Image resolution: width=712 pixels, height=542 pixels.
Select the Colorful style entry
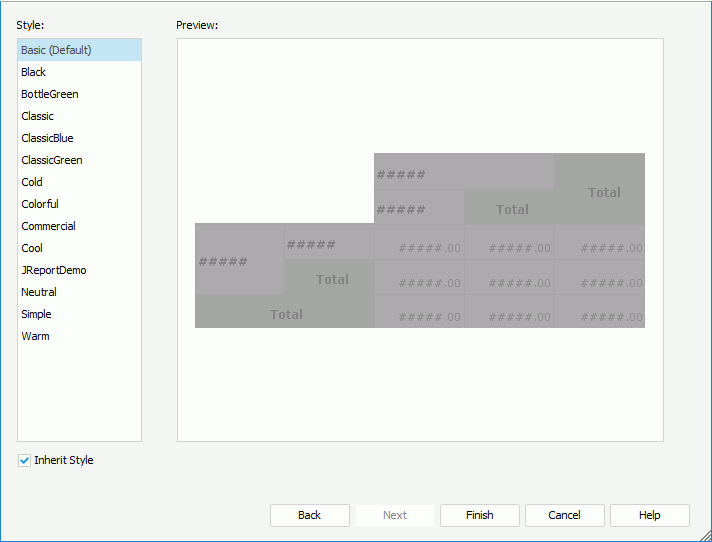coord(40,204)
